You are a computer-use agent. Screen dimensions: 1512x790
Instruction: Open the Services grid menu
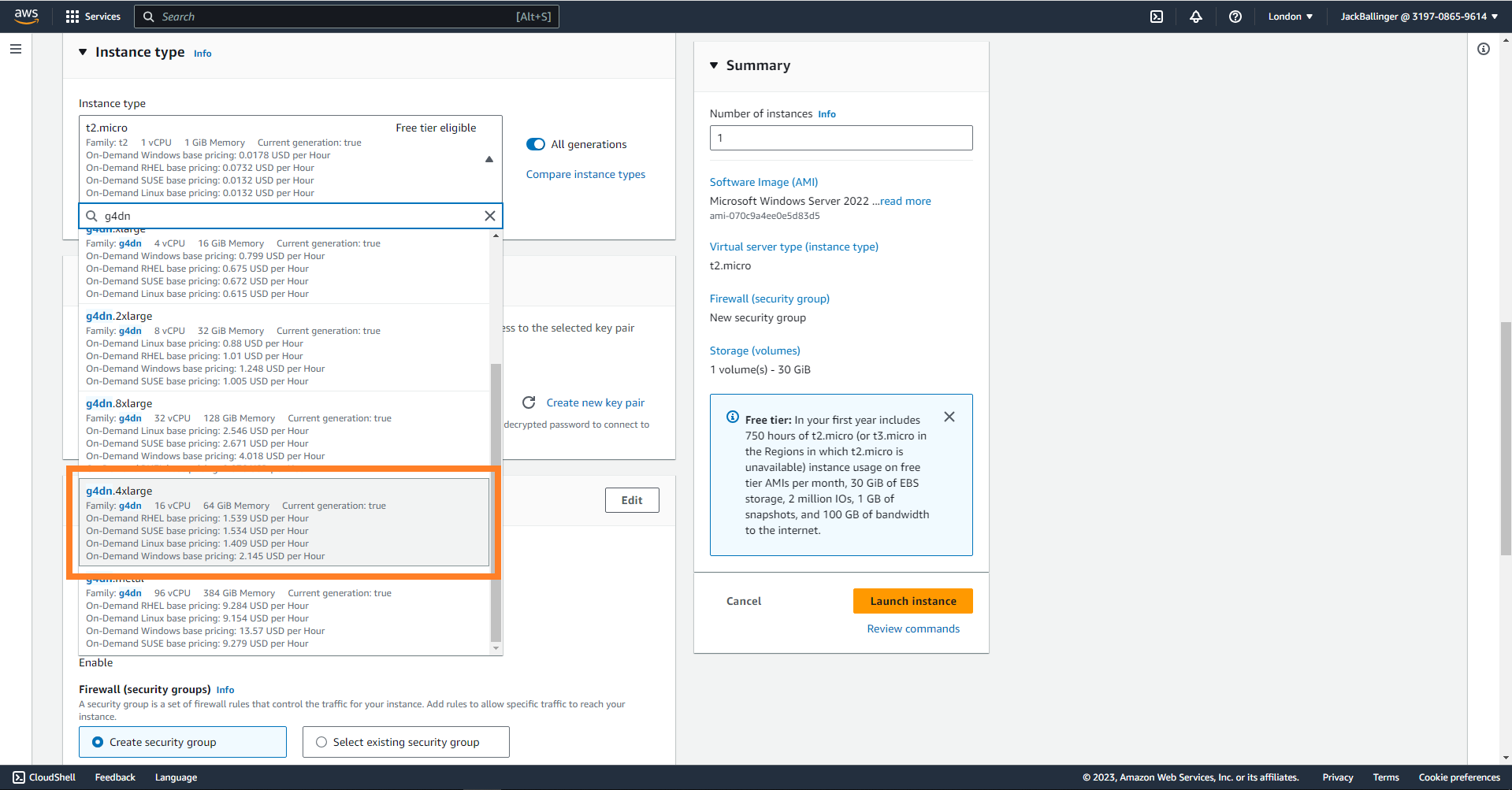click(x=93, y=17)
